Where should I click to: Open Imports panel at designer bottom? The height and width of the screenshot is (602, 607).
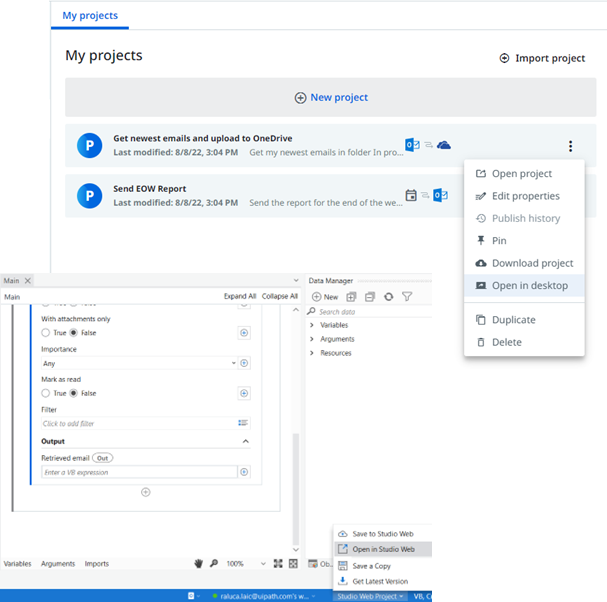click(x=97, y=564)
